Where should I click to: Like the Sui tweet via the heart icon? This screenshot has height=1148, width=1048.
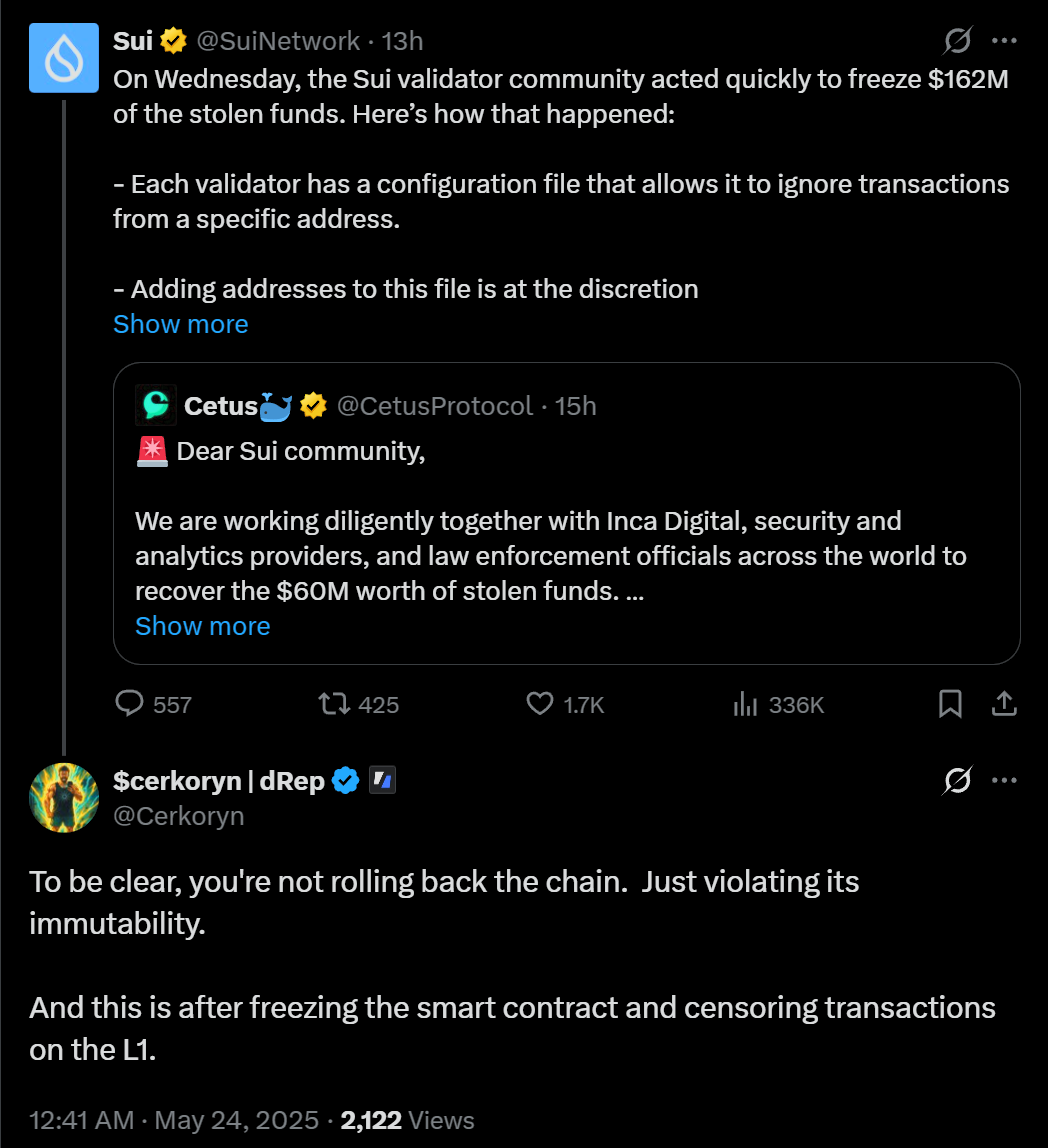pyautogui.click(x=540, y=704)
